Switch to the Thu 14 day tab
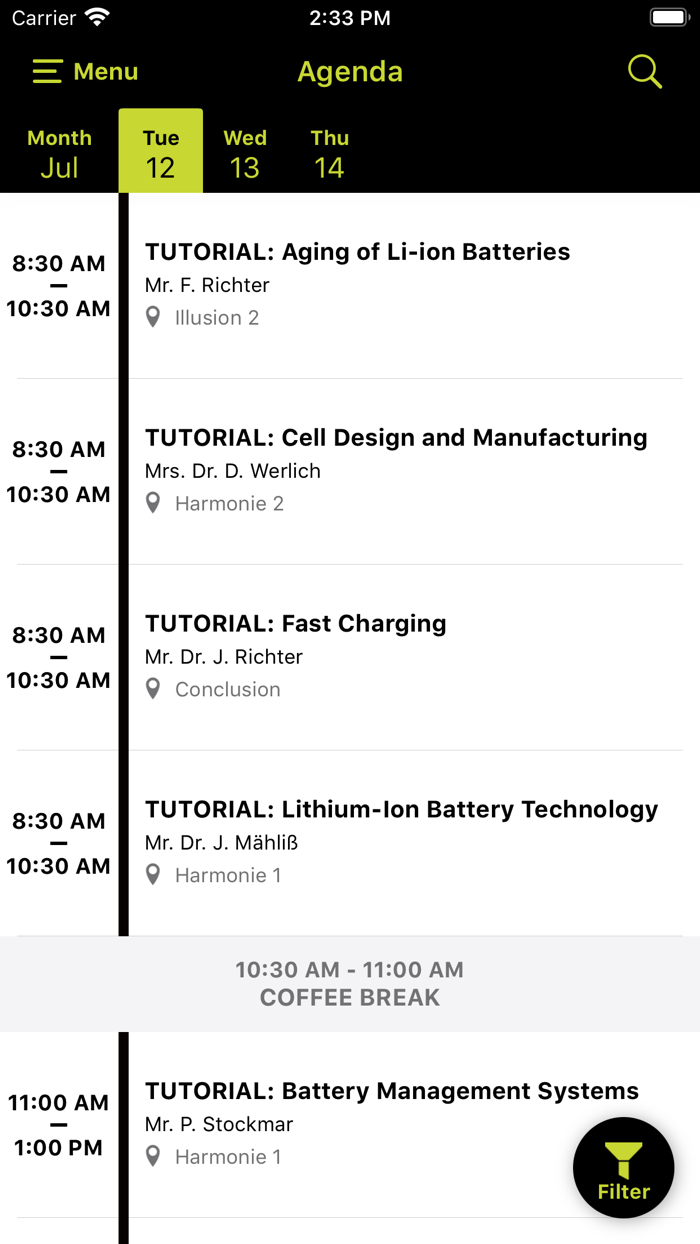This screenshot has width=700, height=1244. [329, 152]
